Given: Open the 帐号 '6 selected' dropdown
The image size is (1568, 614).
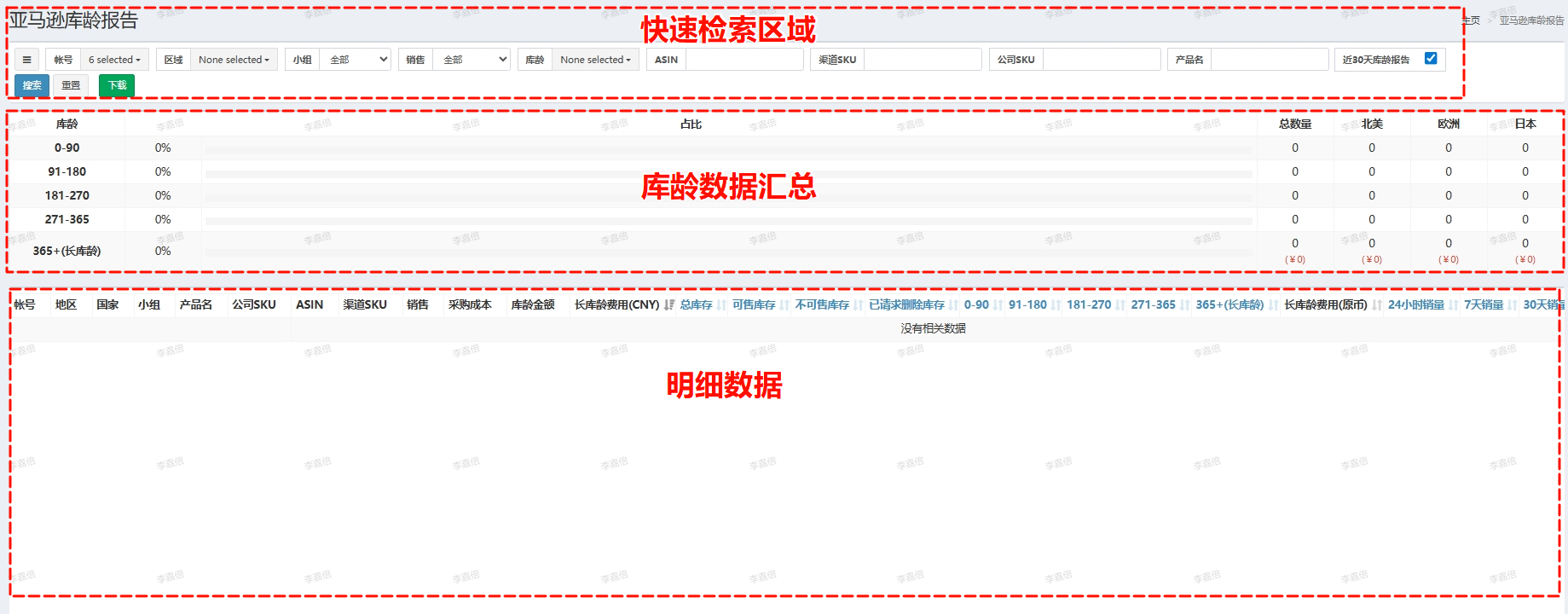Looking at the screenshot, I should [115, 60].
